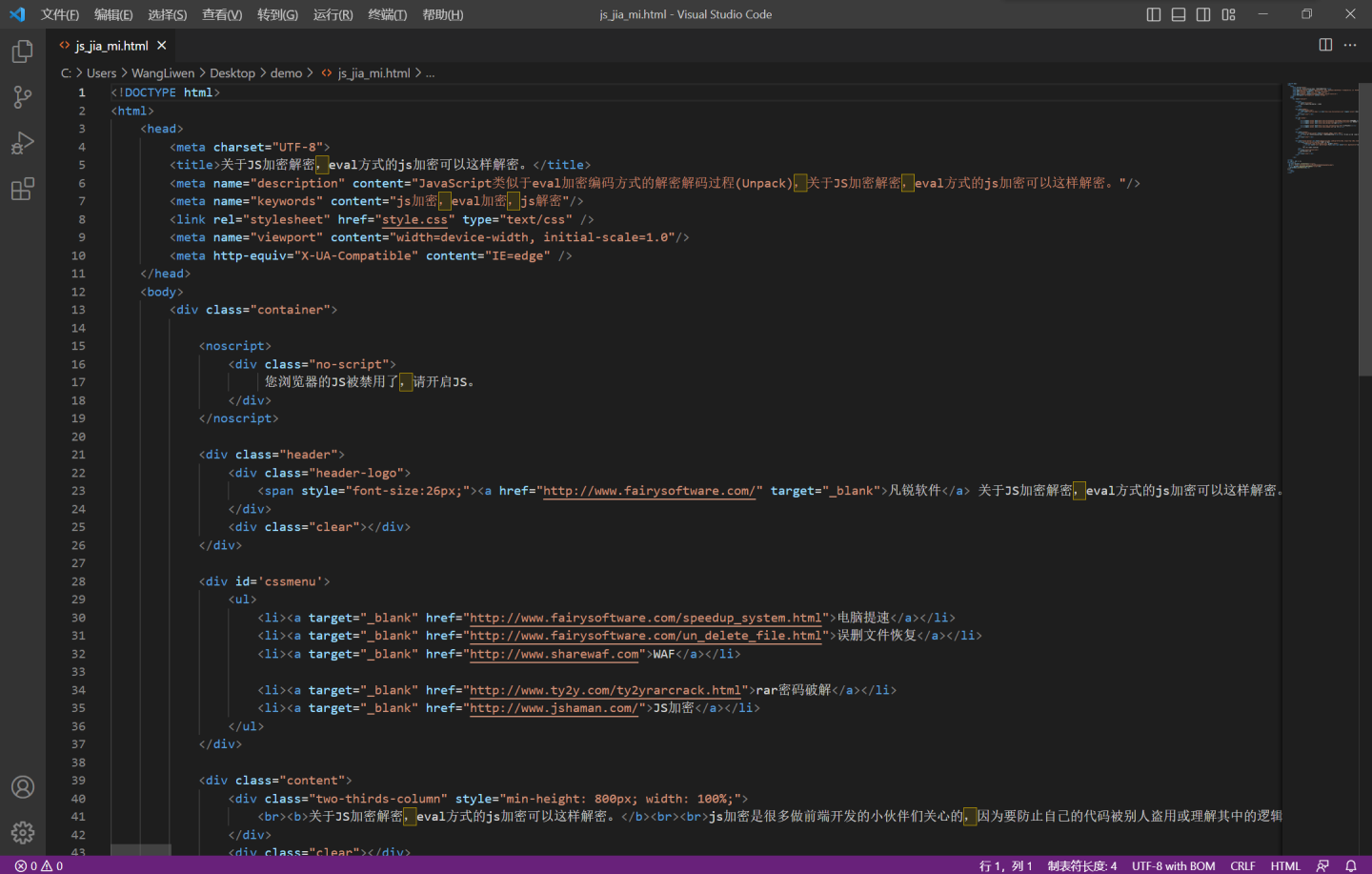Open the 文件(F) menu

coord(60,14)
